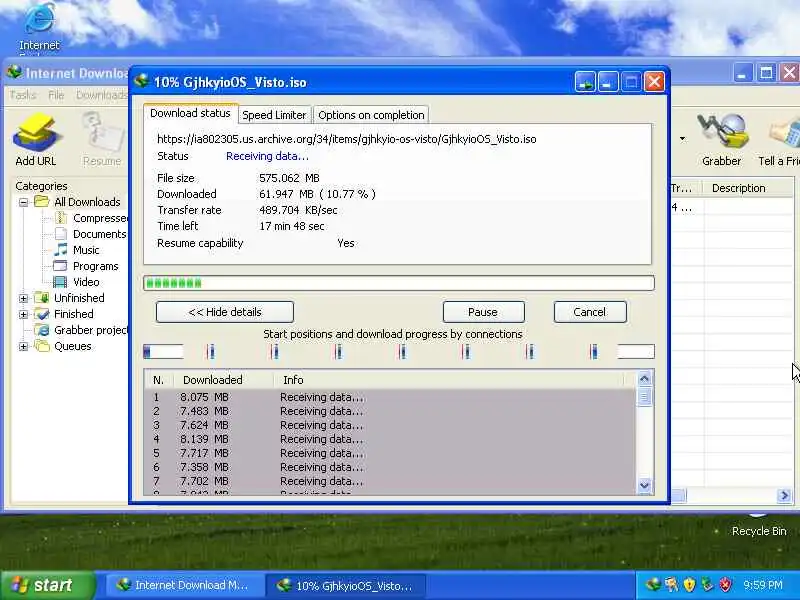This screenshot has width=800, height=600.
Task: Click the IDM icon in download dialog title
Action: (141, 81)
